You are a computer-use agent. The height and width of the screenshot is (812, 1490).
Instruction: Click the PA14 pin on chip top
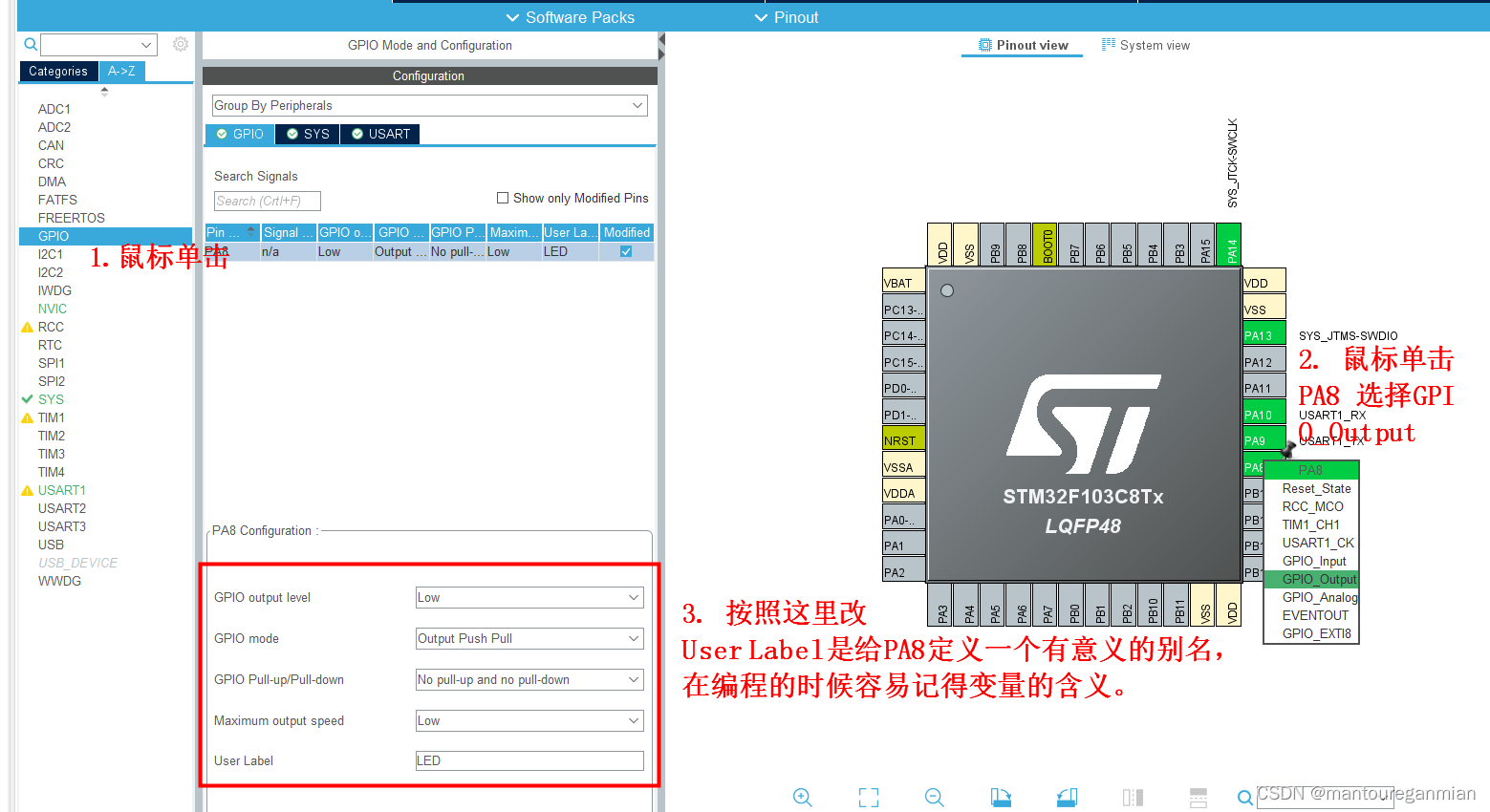point(1228,244)
